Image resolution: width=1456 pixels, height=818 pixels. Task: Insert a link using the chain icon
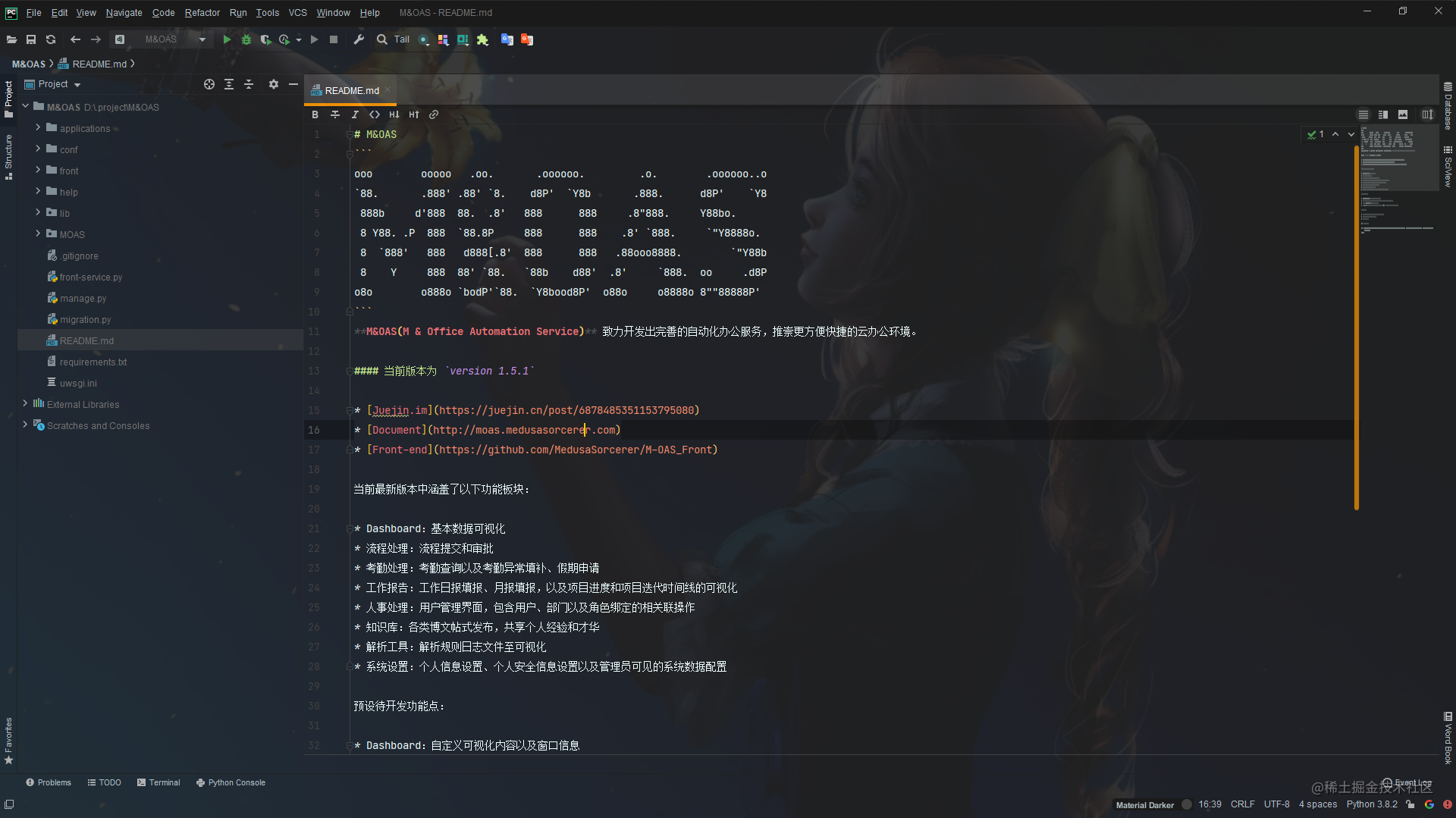click(x=434, y=114)
